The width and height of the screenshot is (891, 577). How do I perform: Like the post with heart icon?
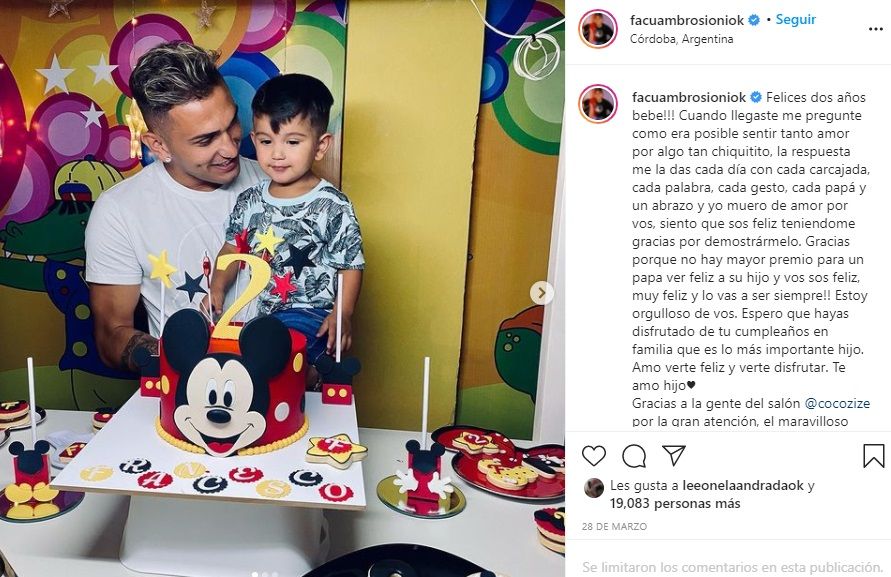click(x=594, y=455)
